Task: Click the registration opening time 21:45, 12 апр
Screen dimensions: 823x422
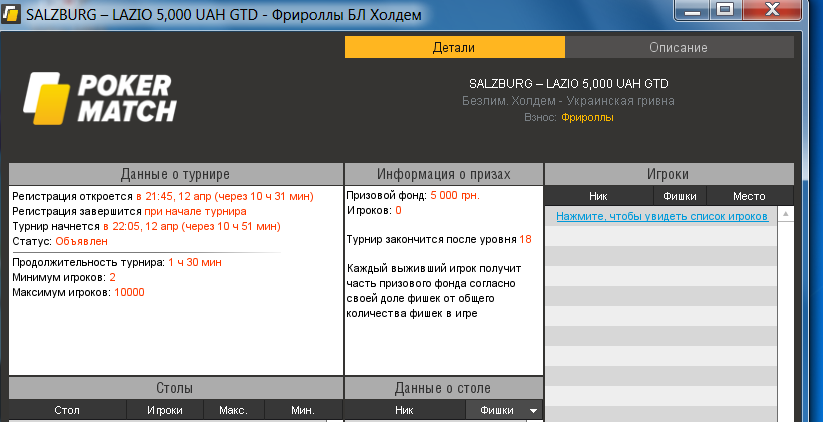Action: click(x=178, y=196)
